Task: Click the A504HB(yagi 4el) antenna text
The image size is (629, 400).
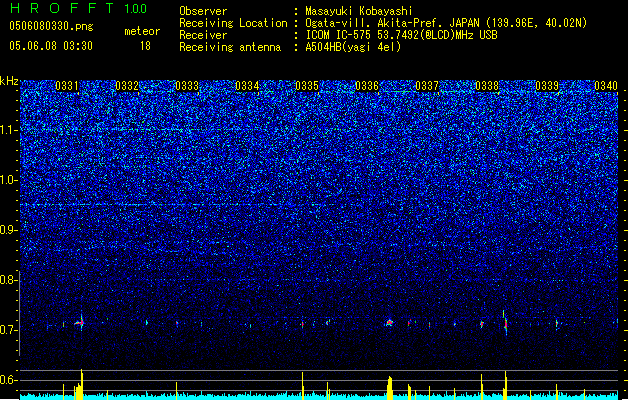Action: [353, 47]
